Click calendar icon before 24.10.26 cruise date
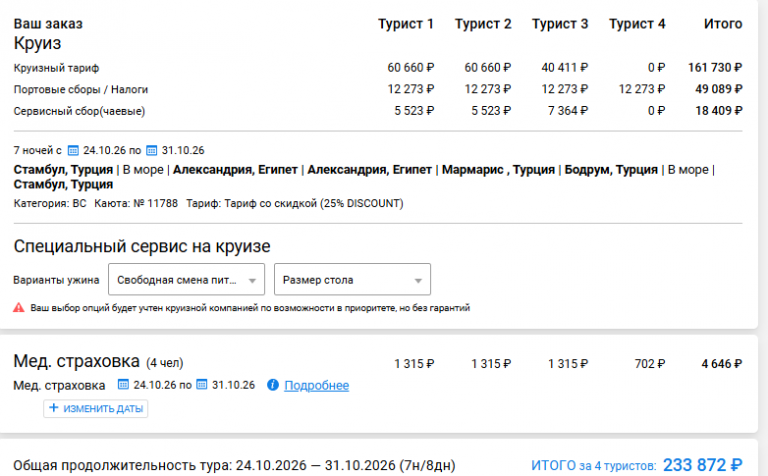The height and width of the screenshot is (476, 768). click(x=73, y=150)
